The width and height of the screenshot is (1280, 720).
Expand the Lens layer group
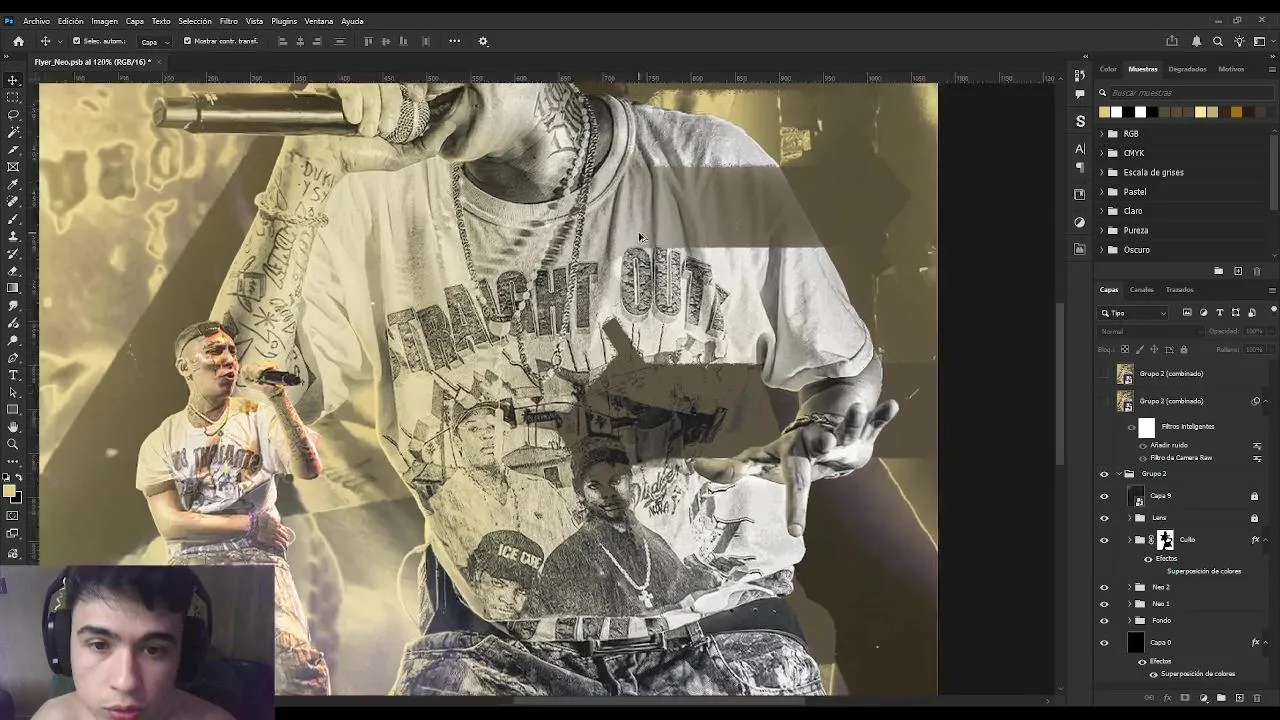click(x=1130, y=518)
